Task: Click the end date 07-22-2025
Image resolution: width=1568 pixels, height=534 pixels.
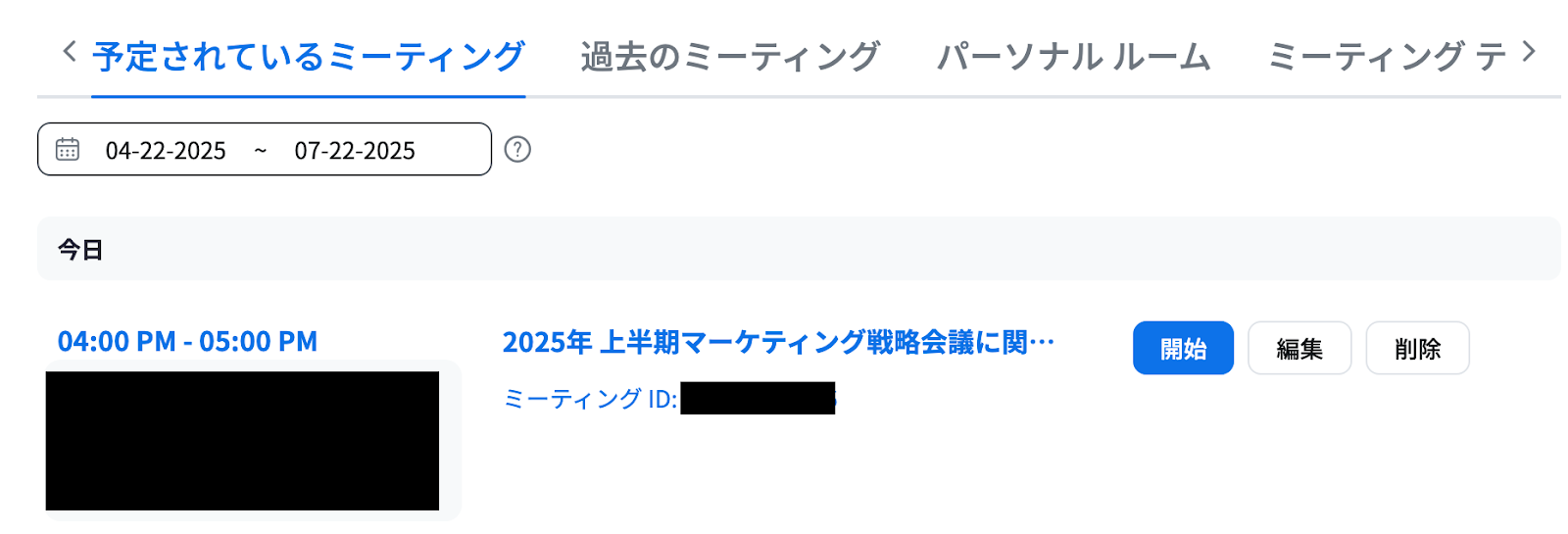Action: [x=355, y=150]
